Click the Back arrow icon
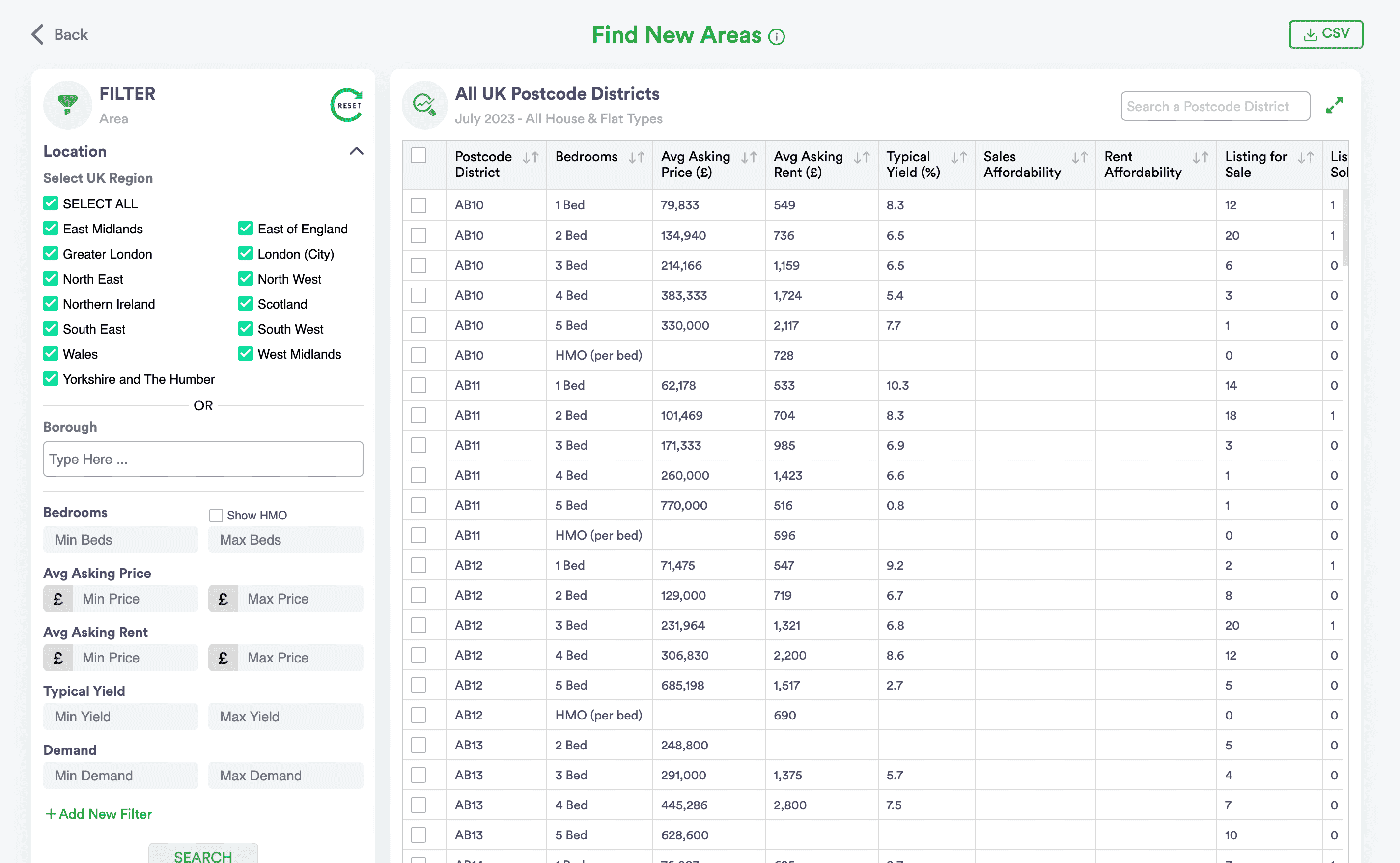This screenshot has width=1400, height=863. click(38, 34)
